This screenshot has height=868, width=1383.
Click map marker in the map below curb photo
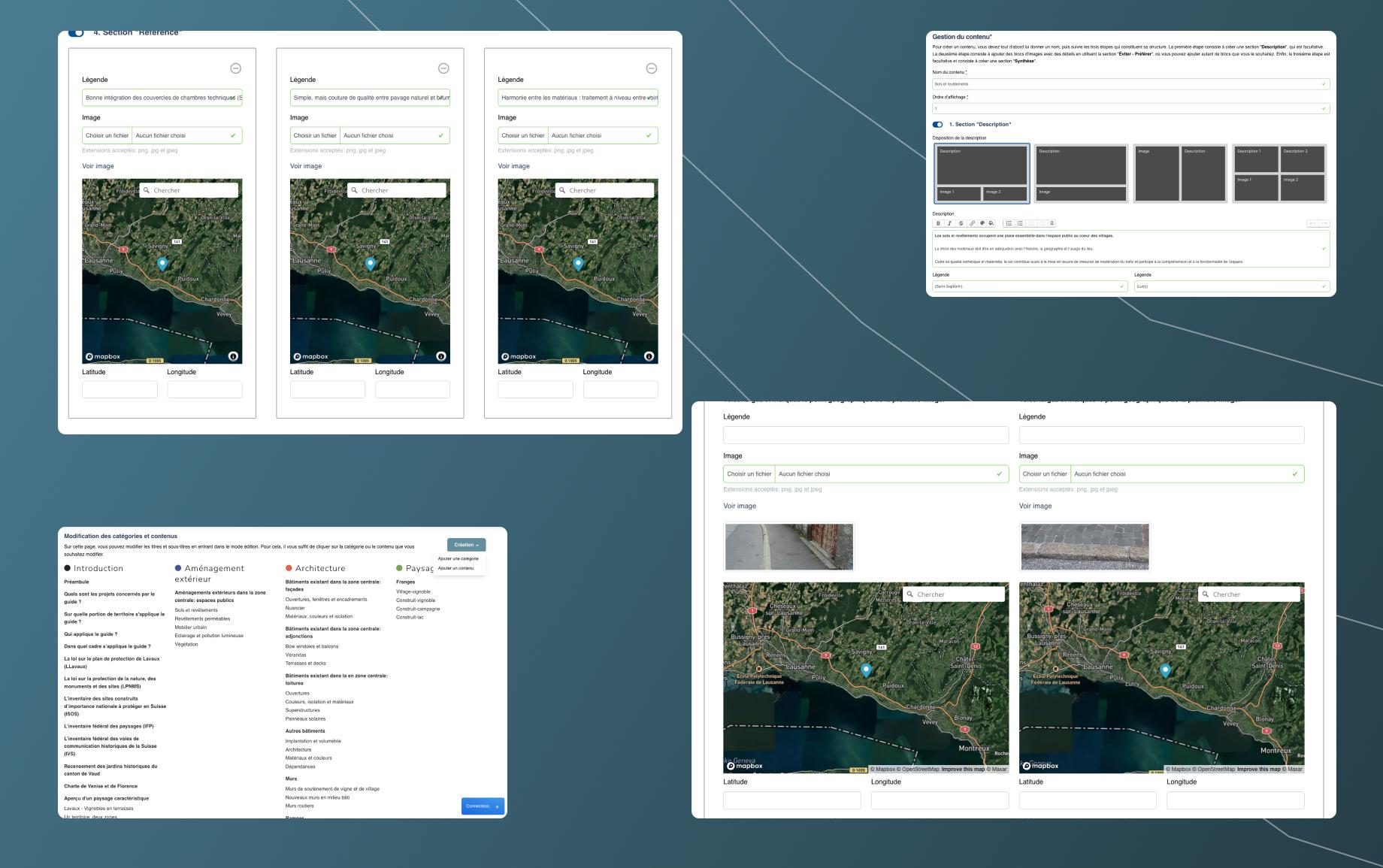click(866, 670)
